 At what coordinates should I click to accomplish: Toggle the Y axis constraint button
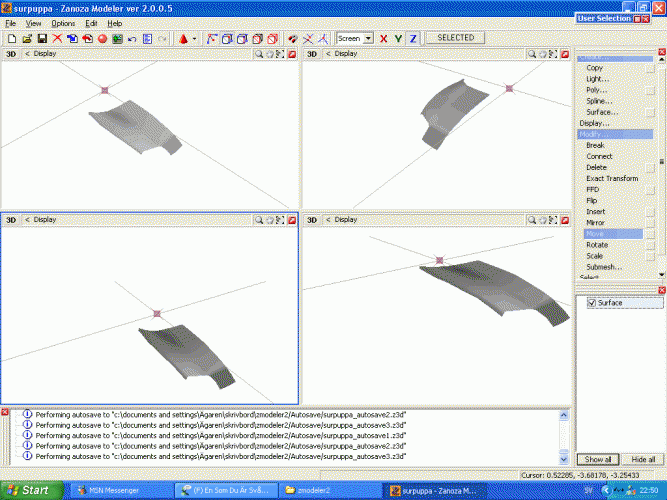pyautogui.click(x=398, y=38)
